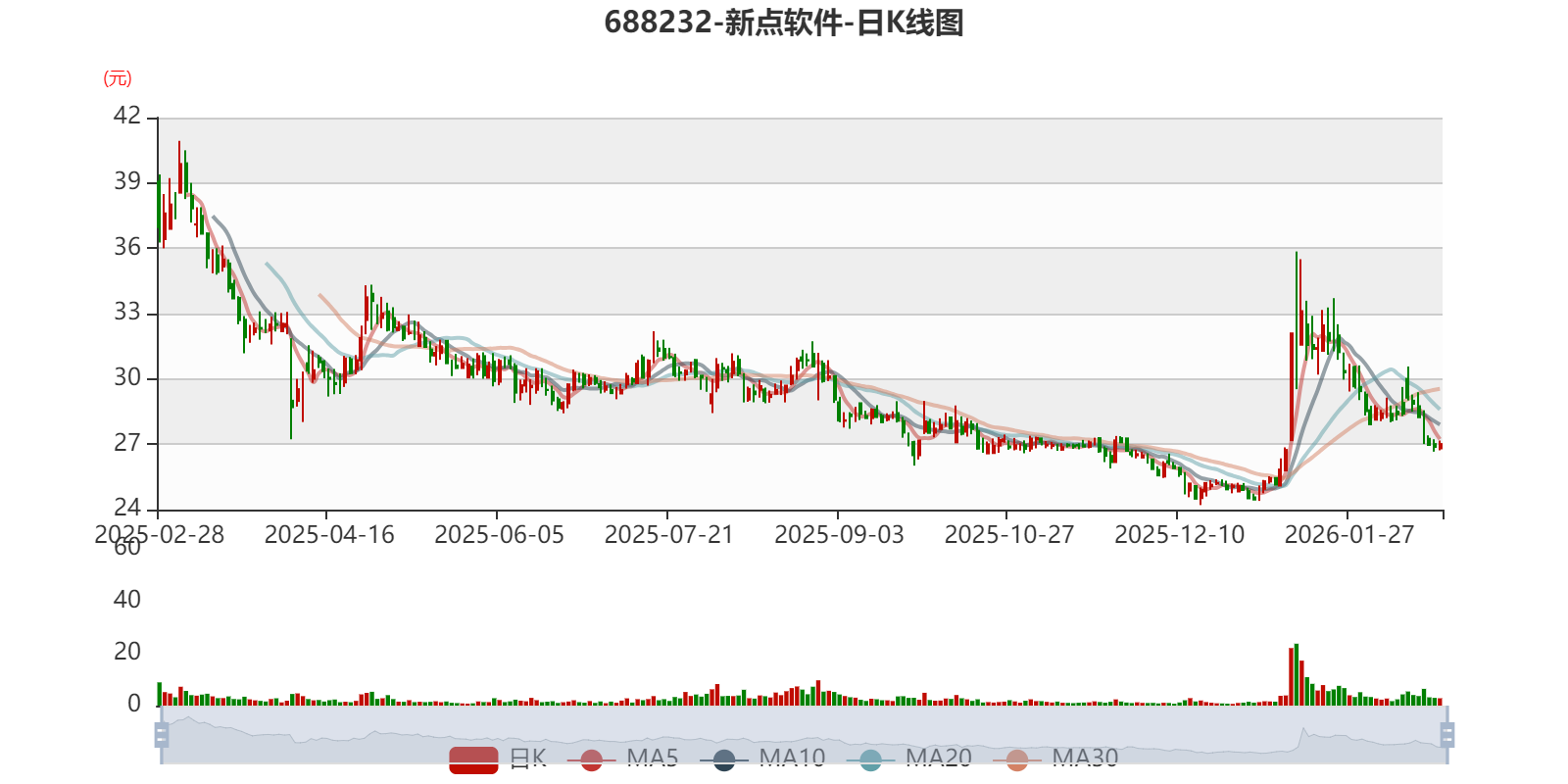1568x784 pixels.
Task: Click the 2026-01-27 date axis label
Action: (1349, 535)
